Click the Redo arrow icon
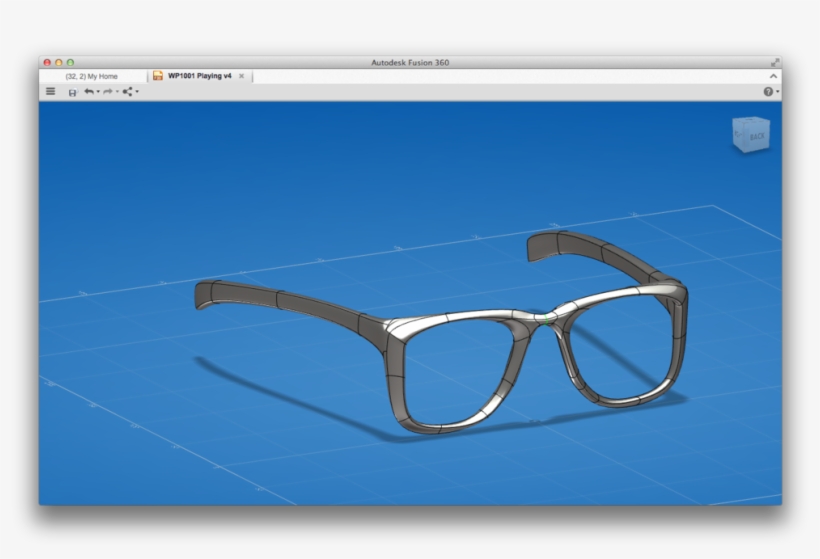This screenshot has height=559, width=820. [x=107, y=91]
